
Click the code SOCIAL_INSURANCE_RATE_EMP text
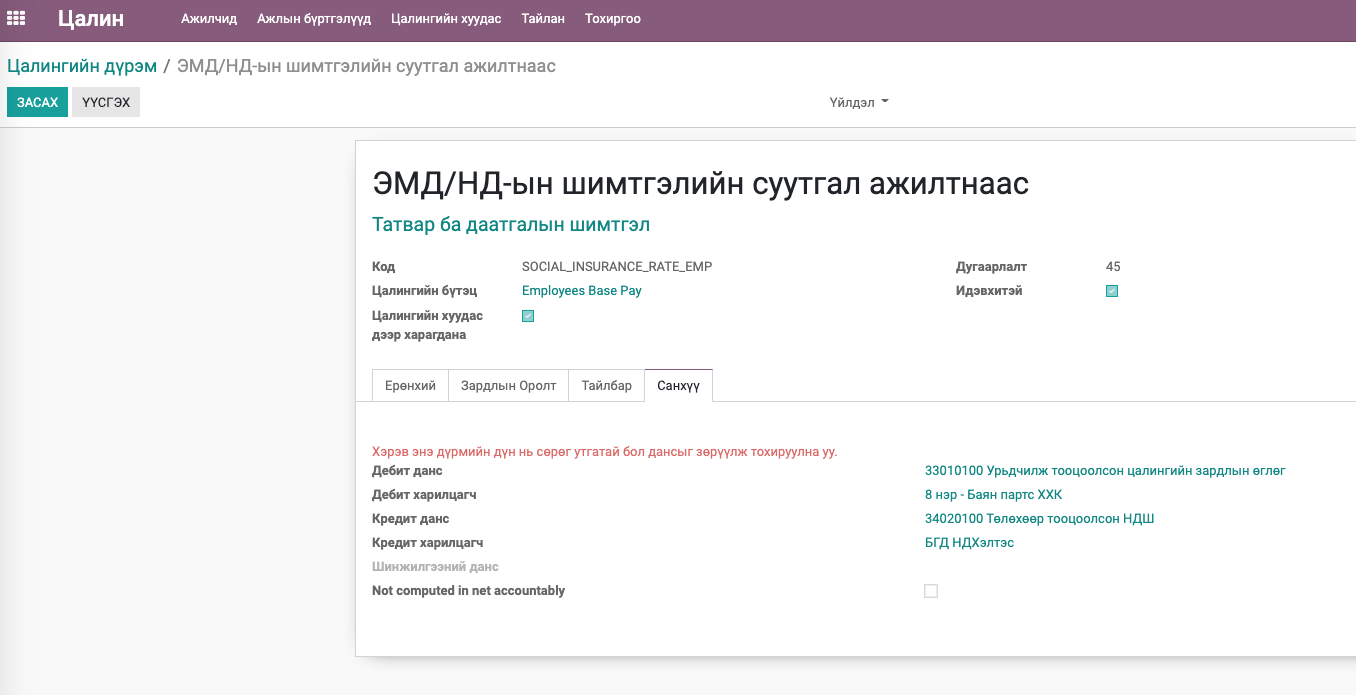pos(617,267)
